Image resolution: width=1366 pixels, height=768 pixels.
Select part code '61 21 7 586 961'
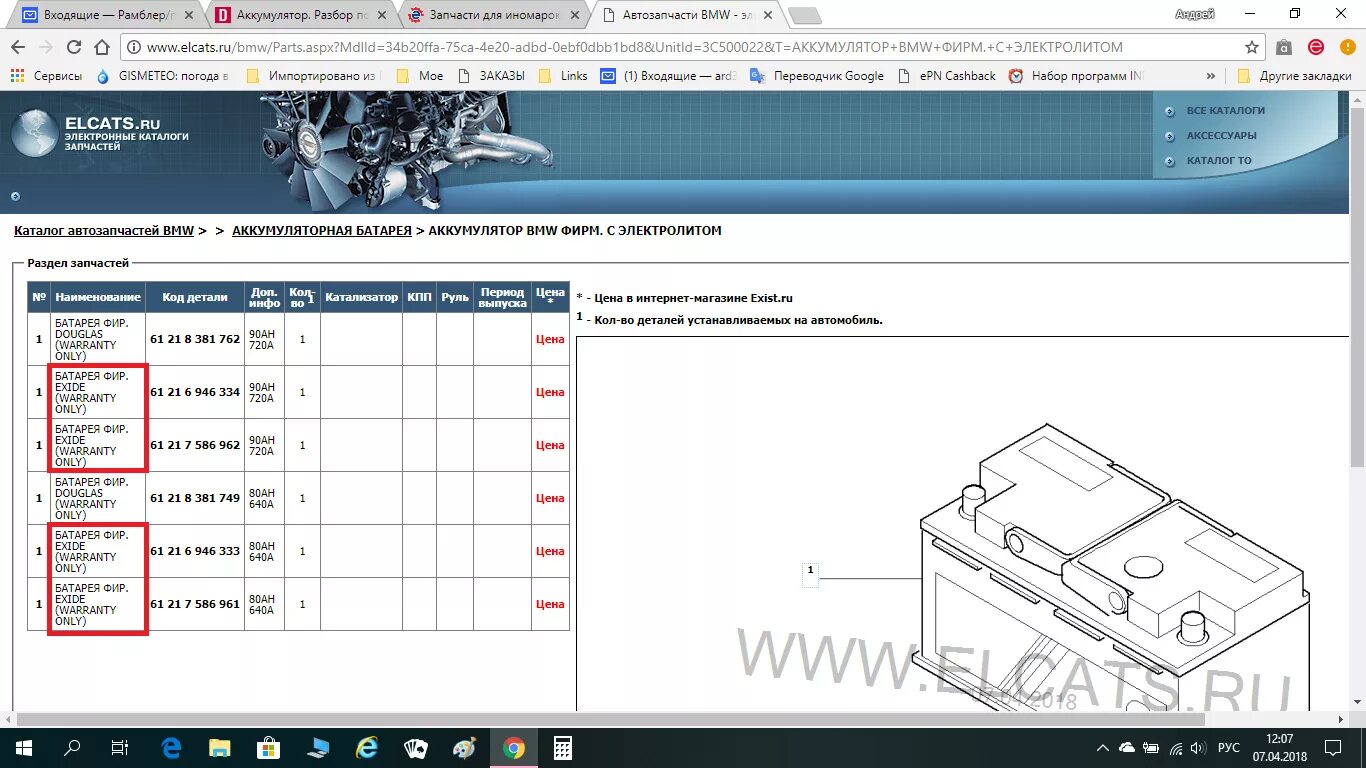tap(195, 604)
